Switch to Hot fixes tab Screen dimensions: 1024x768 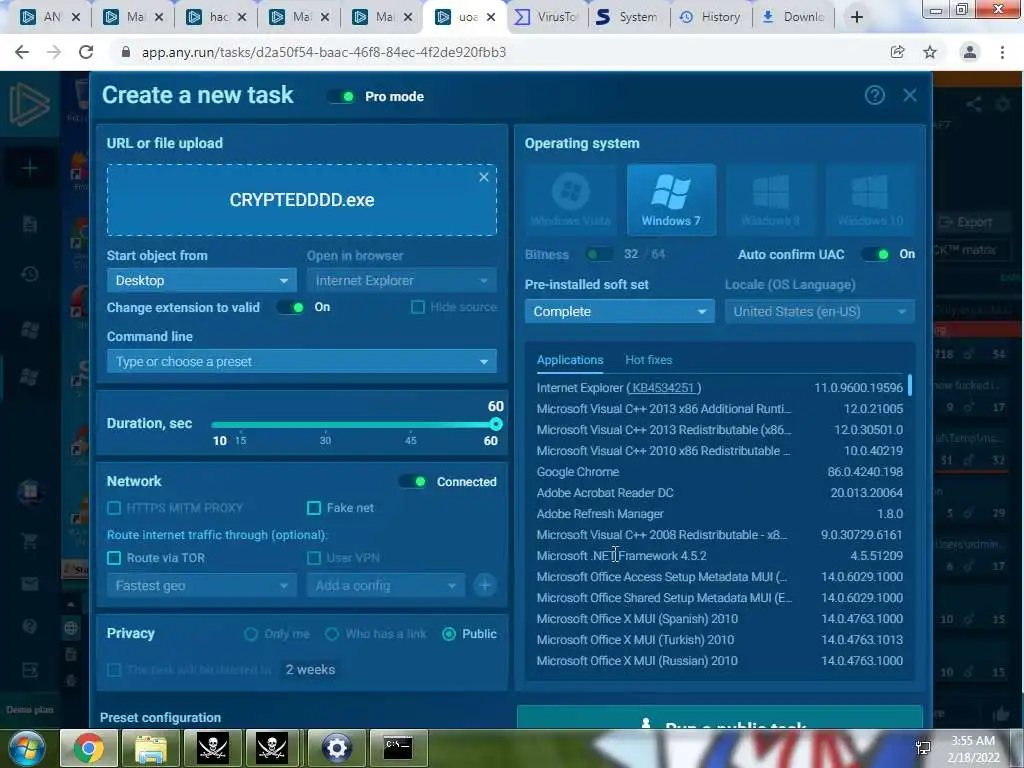coord(648,360)
